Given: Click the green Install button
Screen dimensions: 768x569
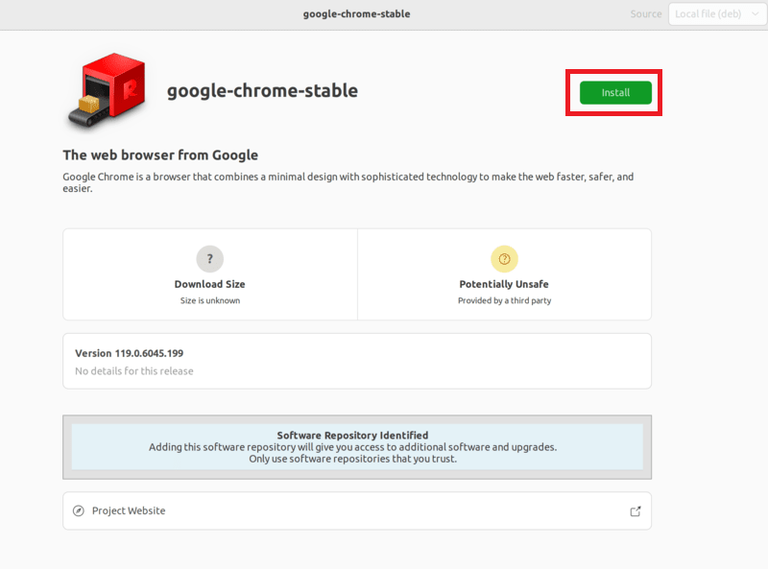Looking at the screenshot, I should (x=615, y=93).
